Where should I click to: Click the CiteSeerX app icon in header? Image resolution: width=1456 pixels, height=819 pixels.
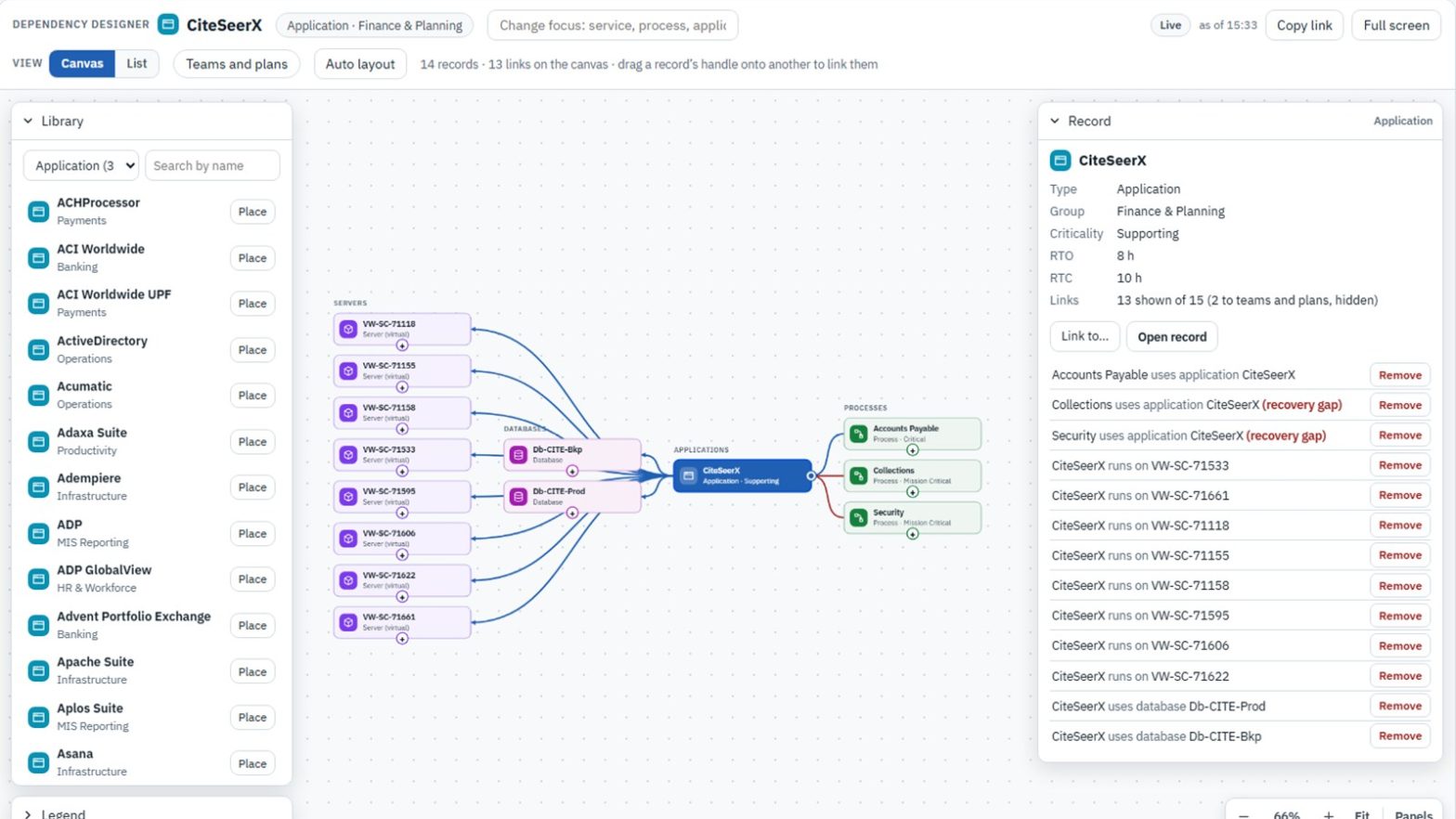pos(168,25)
